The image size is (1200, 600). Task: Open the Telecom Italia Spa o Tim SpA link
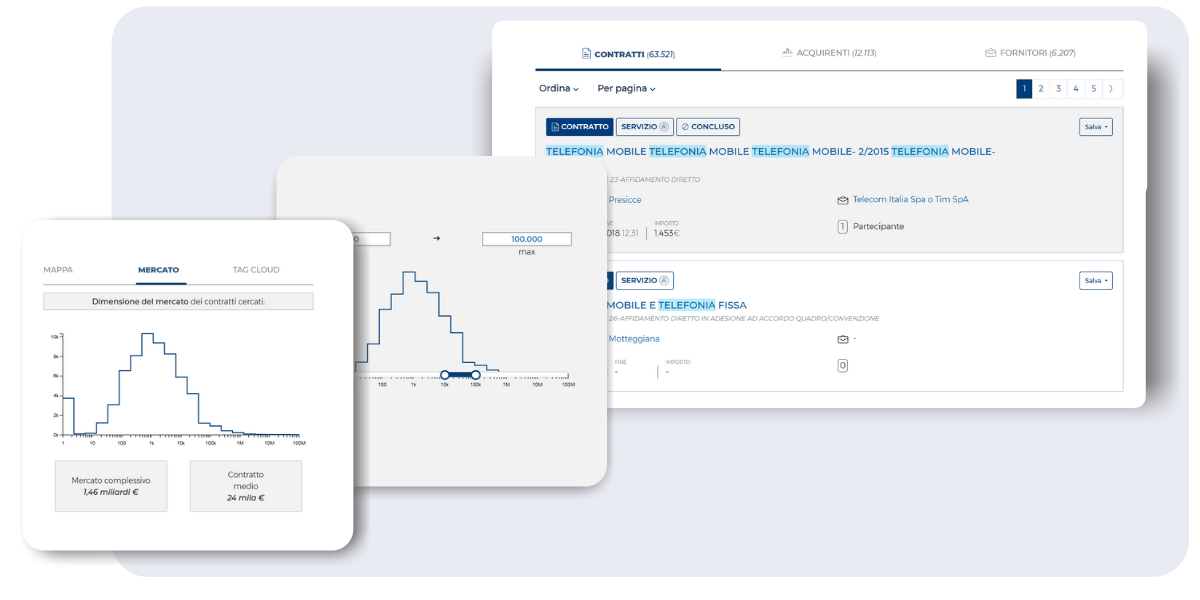(910, 200)
